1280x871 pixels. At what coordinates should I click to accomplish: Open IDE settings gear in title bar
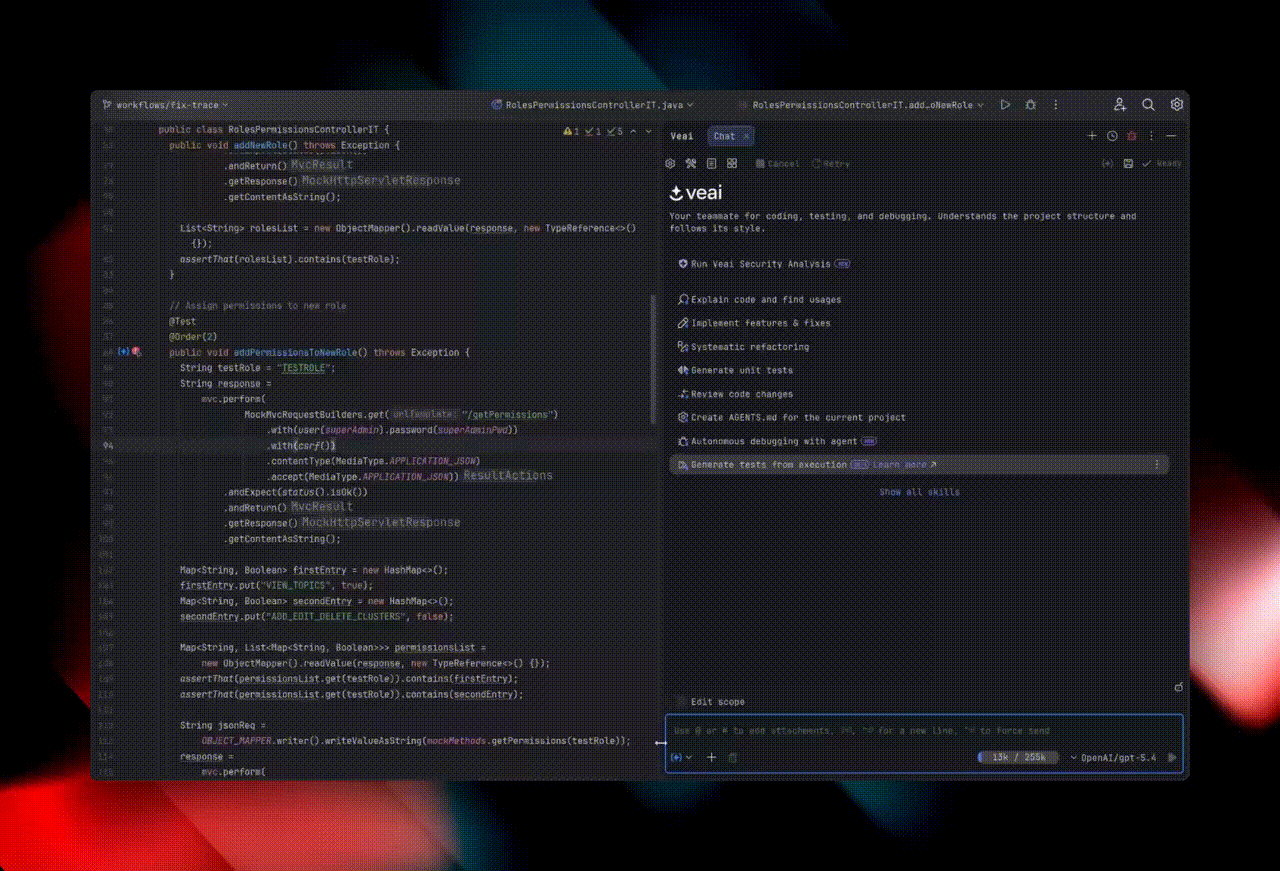click(1177, 104)
